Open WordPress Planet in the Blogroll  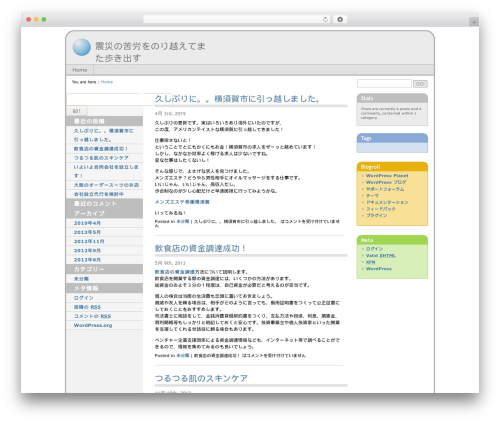click(387, 176)
